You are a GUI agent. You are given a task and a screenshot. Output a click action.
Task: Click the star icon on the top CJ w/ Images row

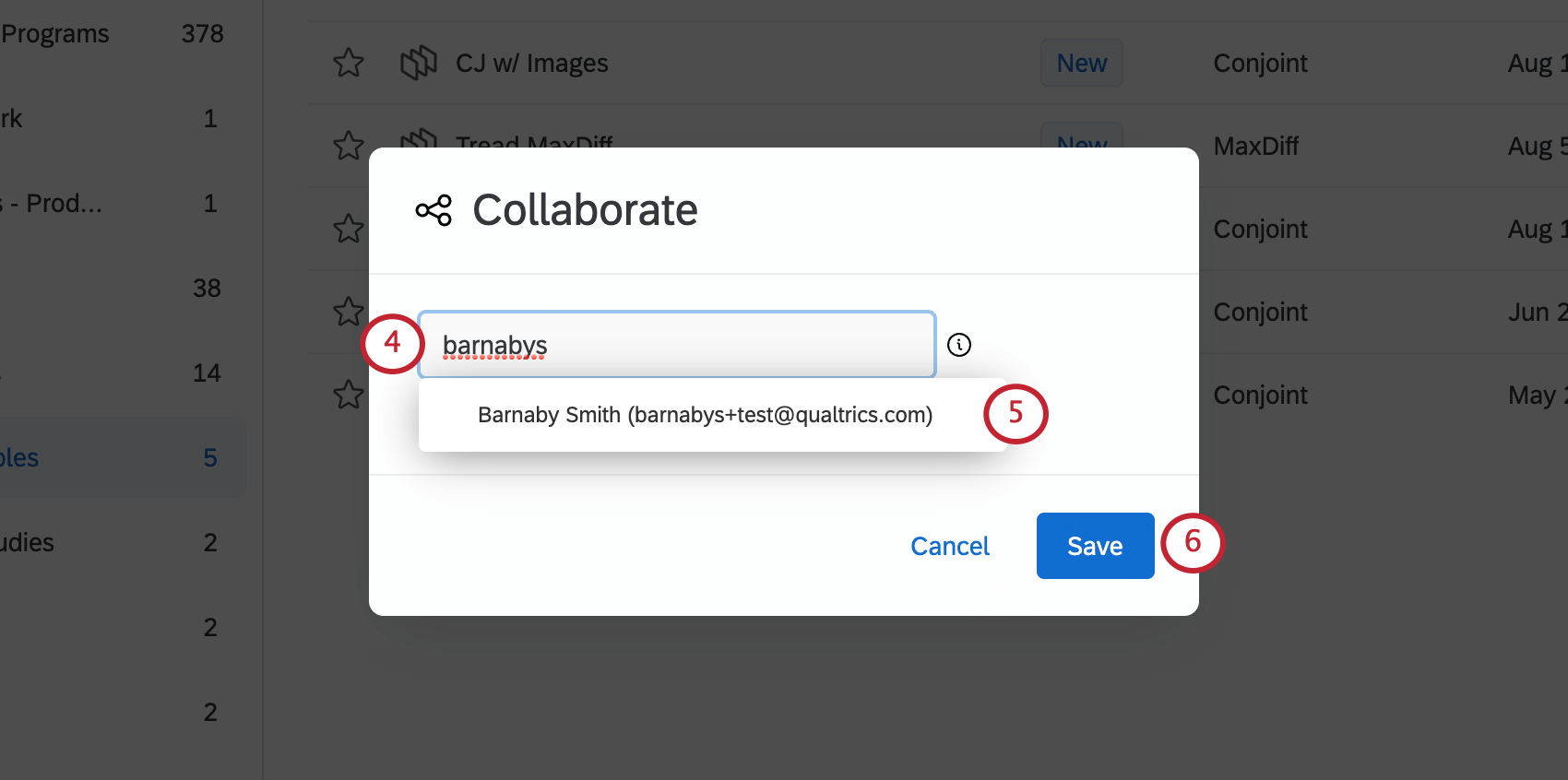(348, 63)
